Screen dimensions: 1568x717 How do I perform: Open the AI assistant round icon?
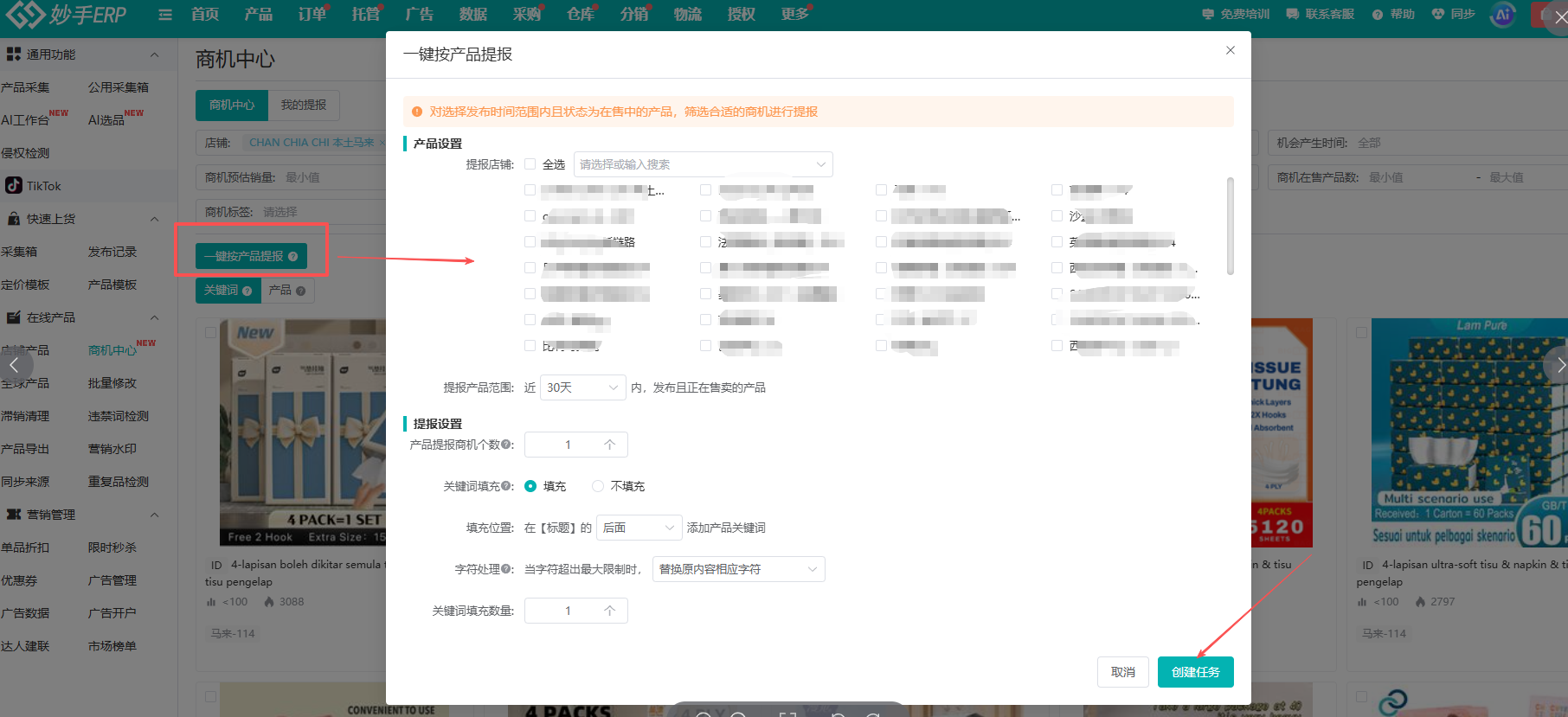pyautogui.click(x=1503, y=15)
